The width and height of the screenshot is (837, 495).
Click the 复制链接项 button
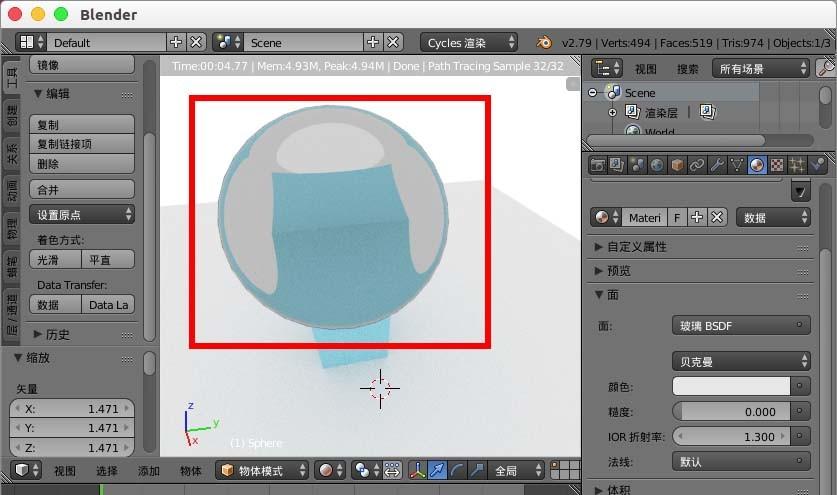point(82,144)
